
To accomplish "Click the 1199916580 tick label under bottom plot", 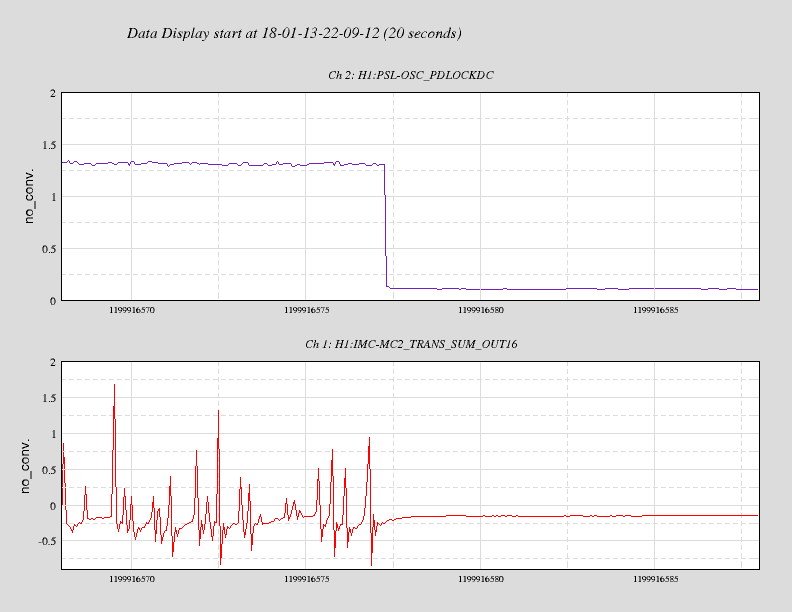I will pyautogui.click(x=483, y=578).
